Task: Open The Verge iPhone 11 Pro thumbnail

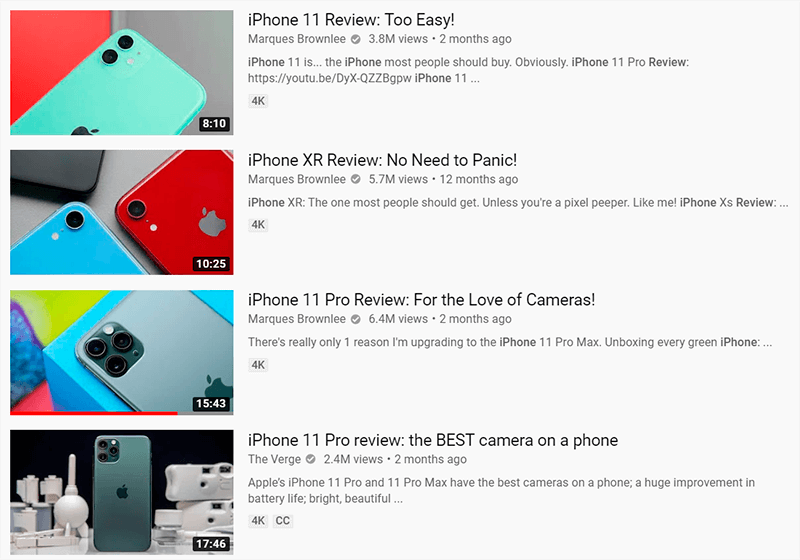Action: (x=121, y=492)
